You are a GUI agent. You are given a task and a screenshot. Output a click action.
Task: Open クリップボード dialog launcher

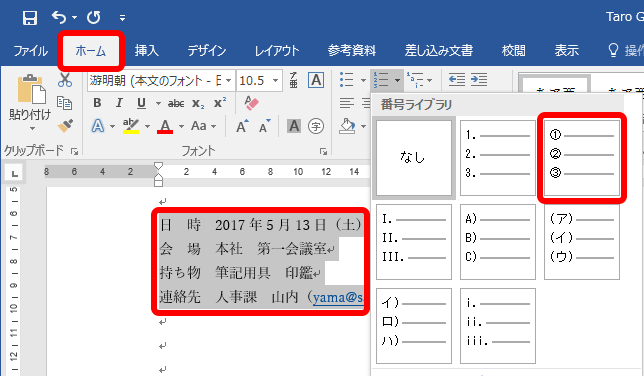[74, 151]
